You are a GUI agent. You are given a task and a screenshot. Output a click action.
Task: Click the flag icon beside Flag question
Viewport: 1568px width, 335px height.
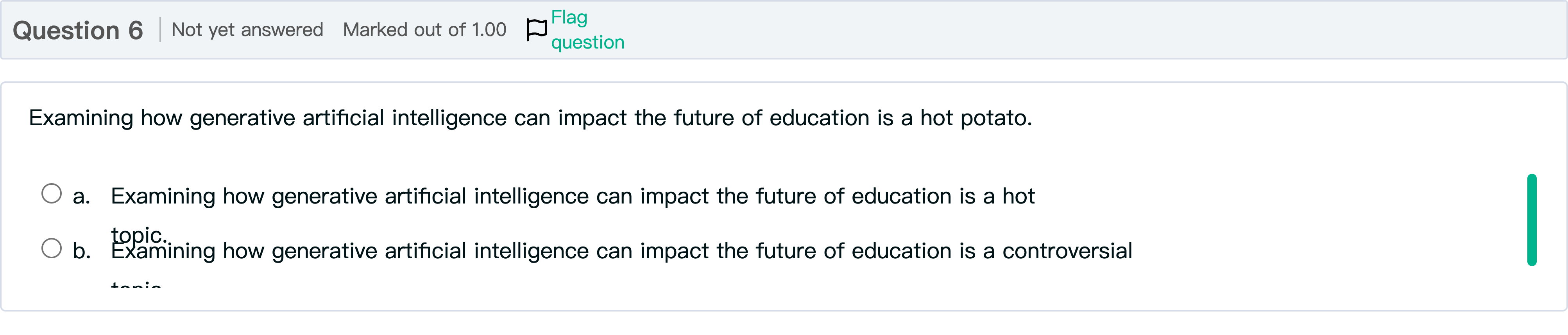pos(536,29)
